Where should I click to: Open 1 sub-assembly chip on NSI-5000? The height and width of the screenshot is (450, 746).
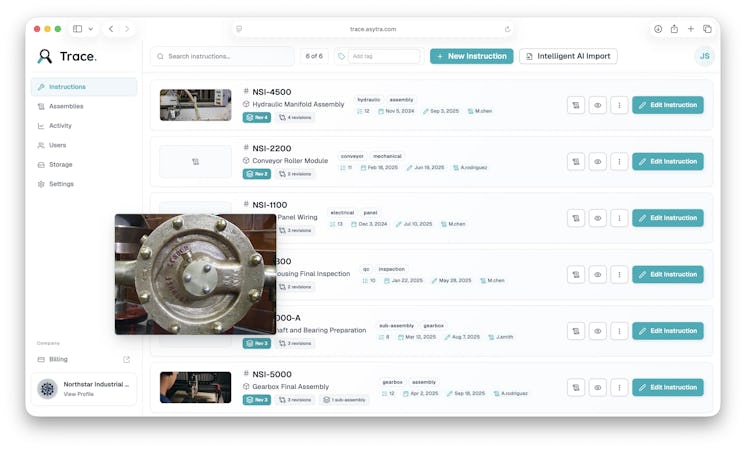coord(344,400)
